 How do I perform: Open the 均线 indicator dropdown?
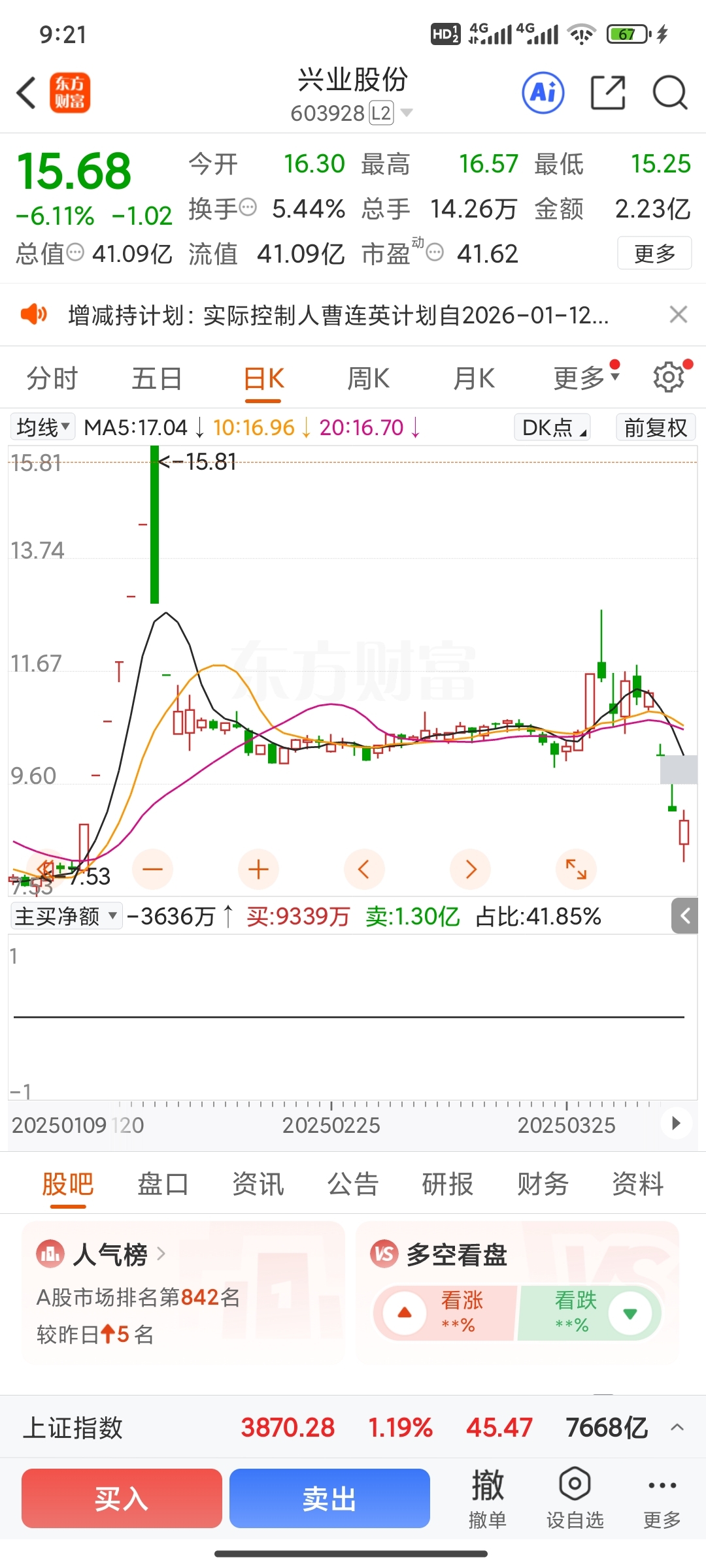[43, 427]
